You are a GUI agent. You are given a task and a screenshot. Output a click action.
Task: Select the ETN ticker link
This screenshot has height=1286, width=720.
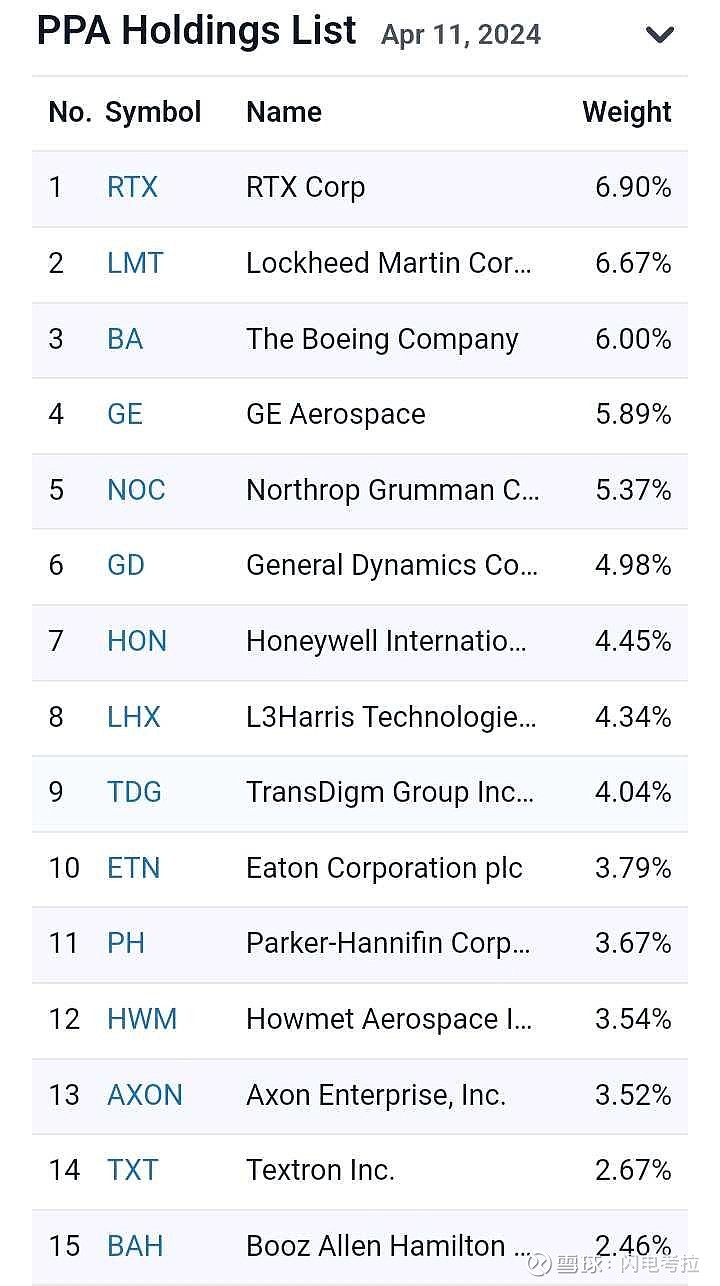point(134,868)
